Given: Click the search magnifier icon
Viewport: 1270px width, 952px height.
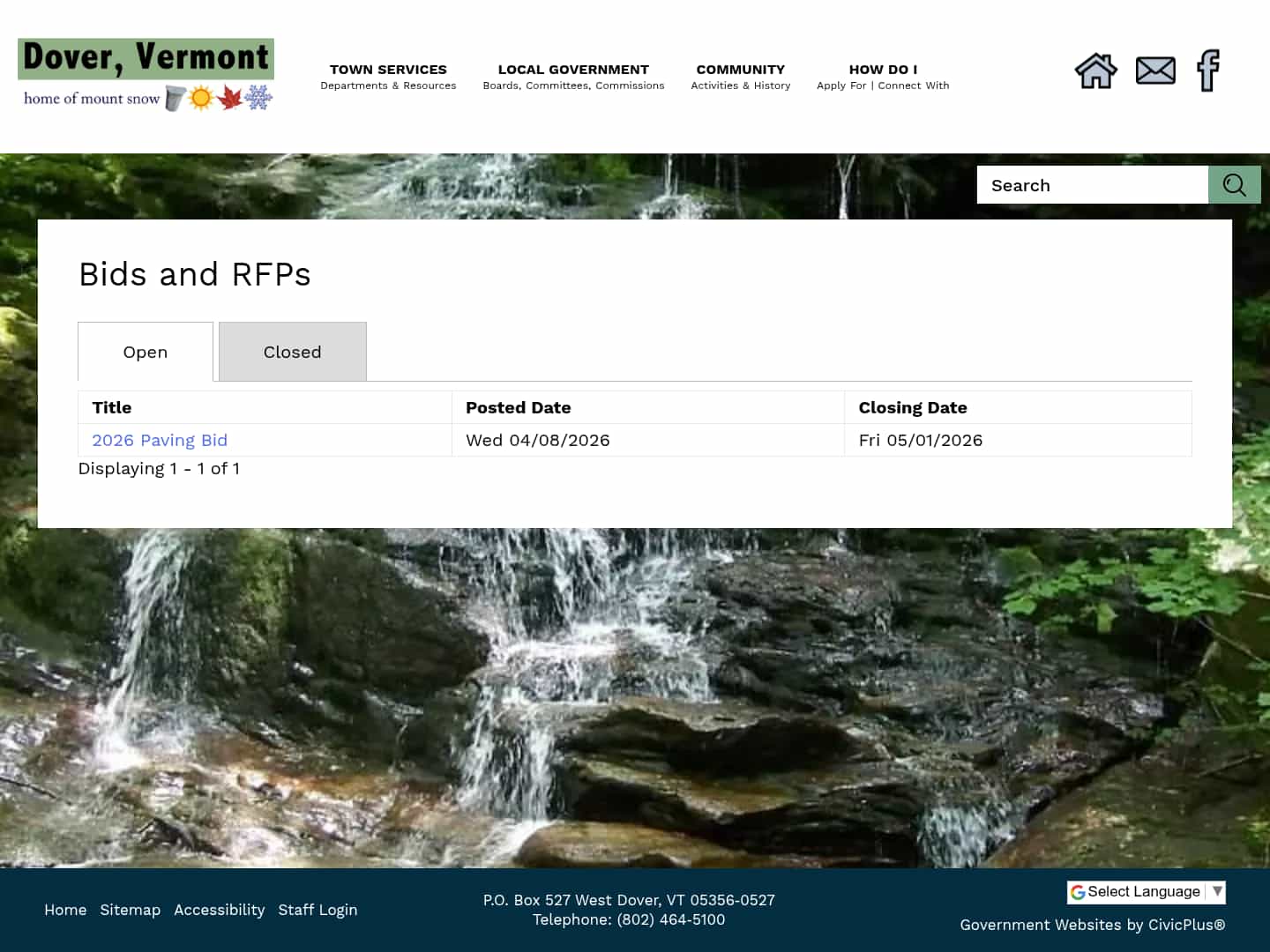Looking at the screenshot, I should pos(1233,185).
